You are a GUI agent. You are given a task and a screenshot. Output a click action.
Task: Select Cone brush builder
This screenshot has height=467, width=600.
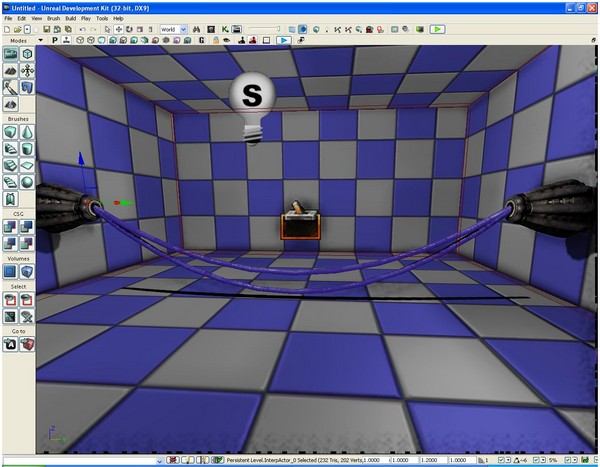(x=27, y=132)
